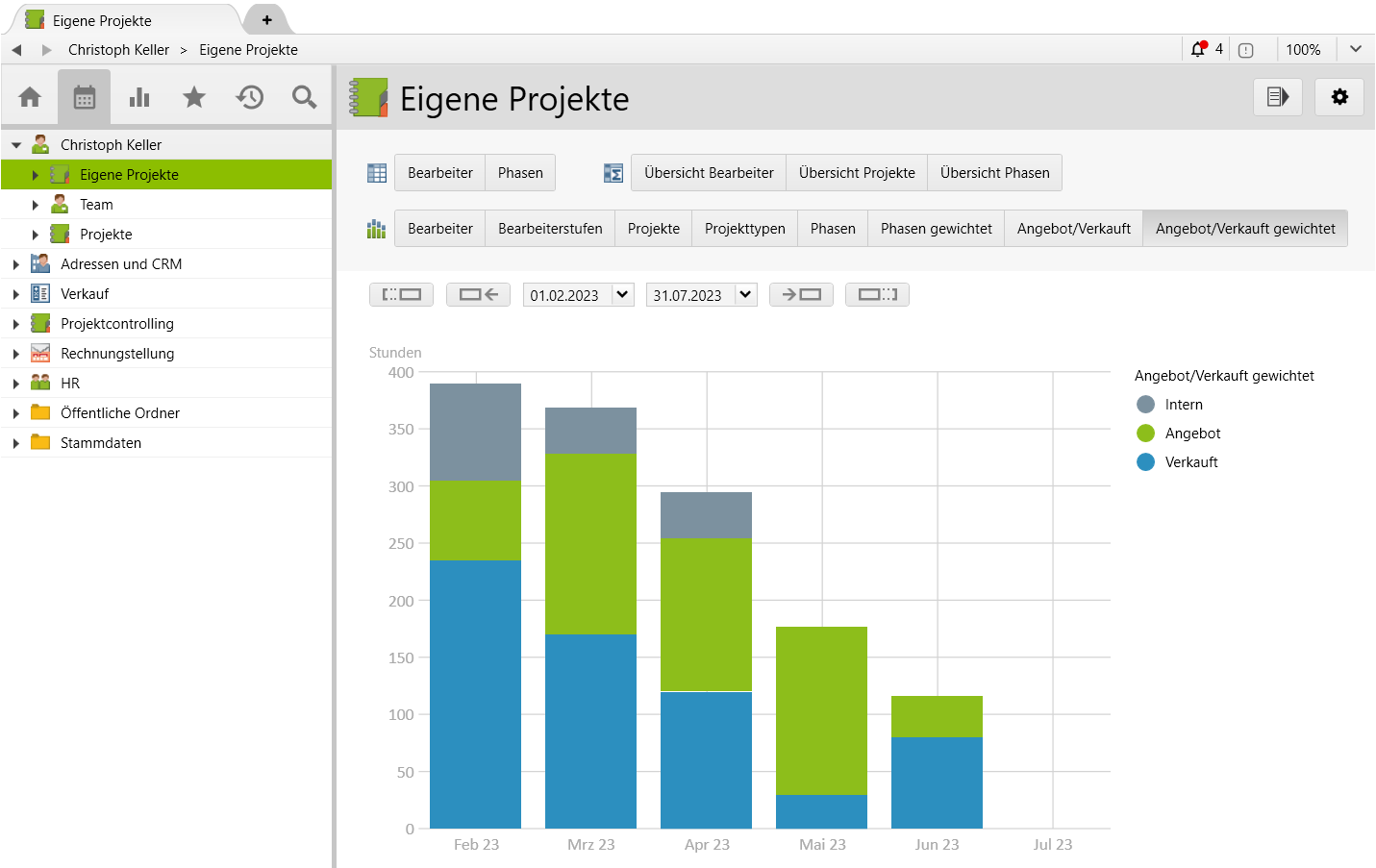Open the history clock icon

[x=250, y=97]
